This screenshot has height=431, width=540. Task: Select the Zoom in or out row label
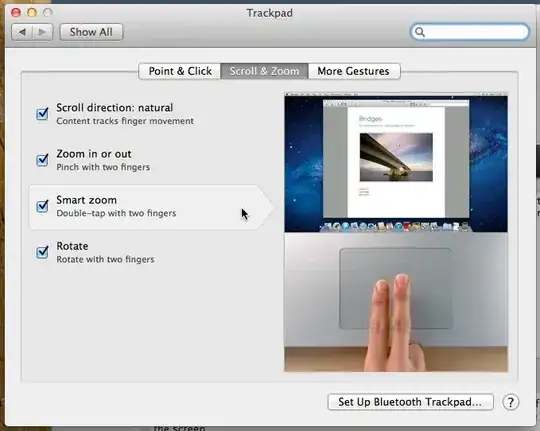[x=94, y=154]
